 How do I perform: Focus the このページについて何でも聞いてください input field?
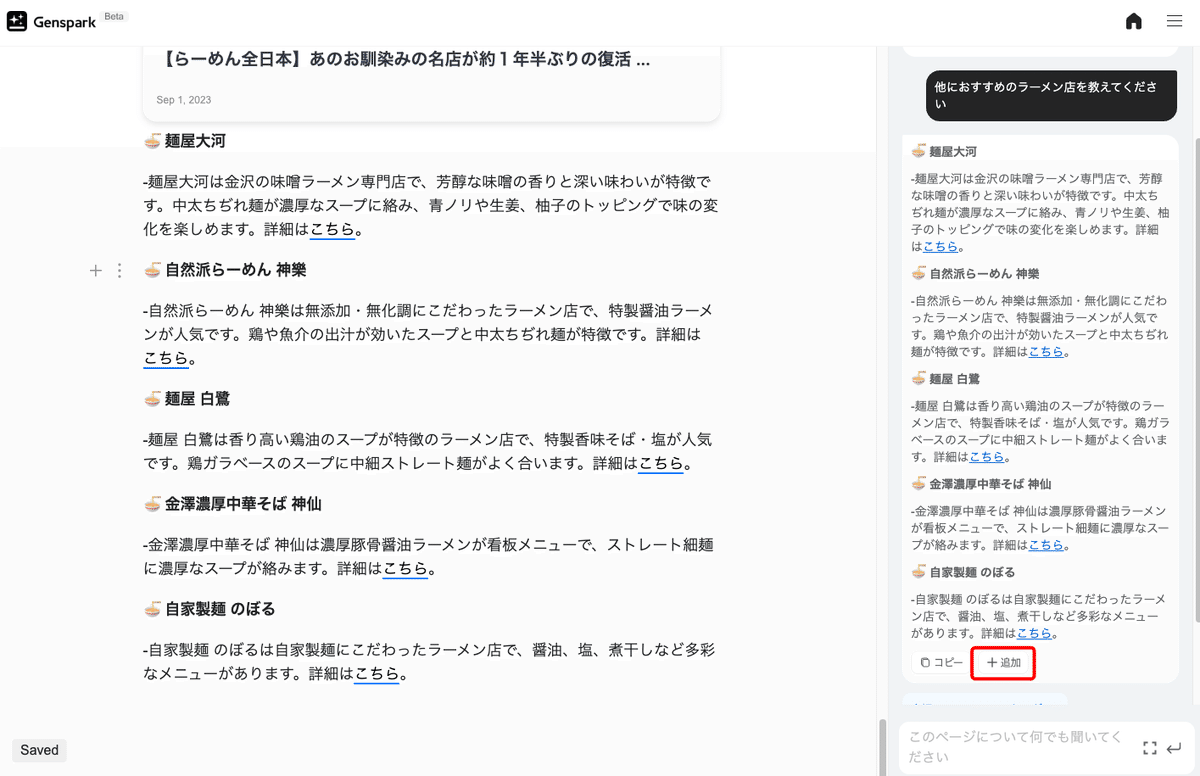point(1017,747)
